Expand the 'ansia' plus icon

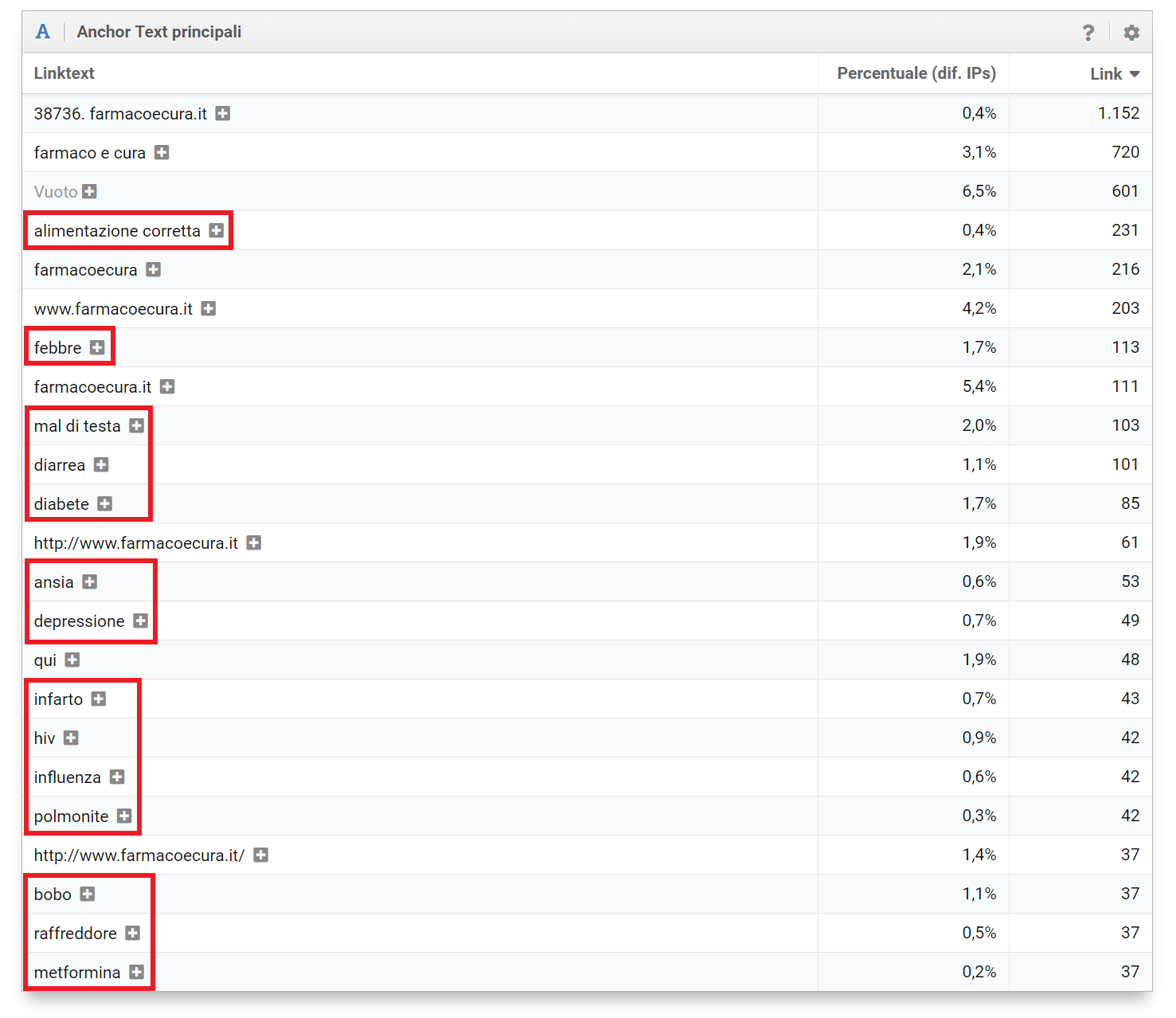pyautogui.click(x=90, y=581)
